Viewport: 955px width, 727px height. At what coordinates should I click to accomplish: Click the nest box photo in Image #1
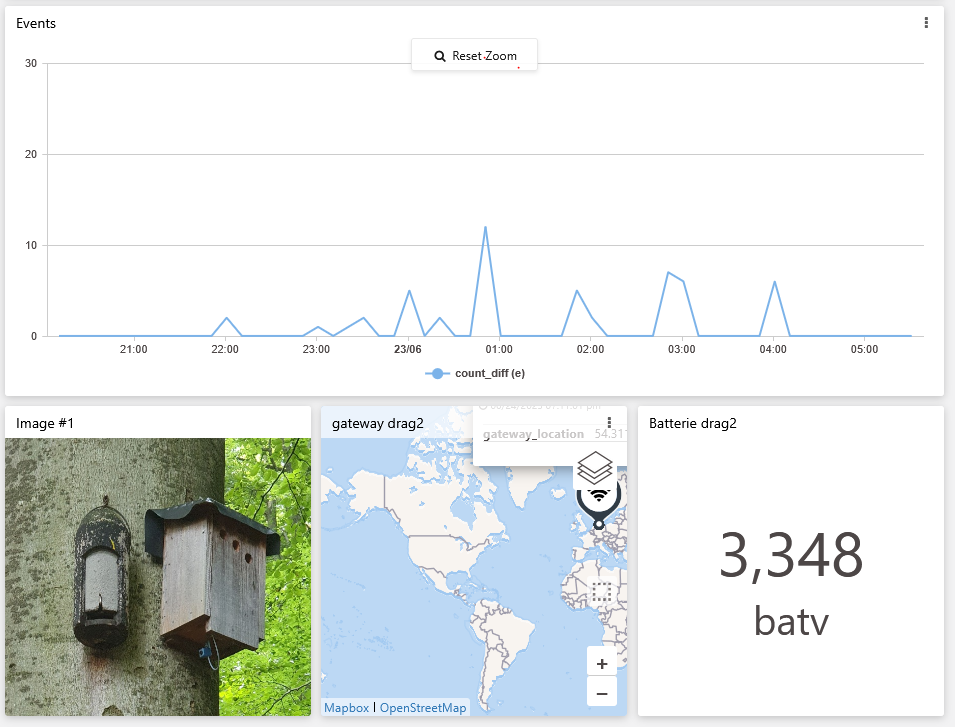click(158, 577)
